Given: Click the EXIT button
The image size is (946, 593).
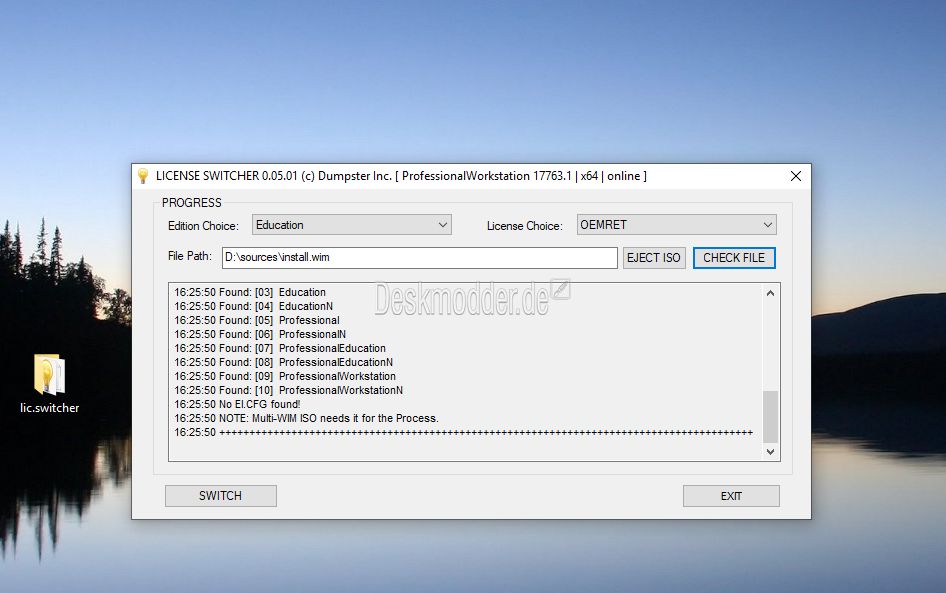Looking at the screenshot, I should point(731,495).
